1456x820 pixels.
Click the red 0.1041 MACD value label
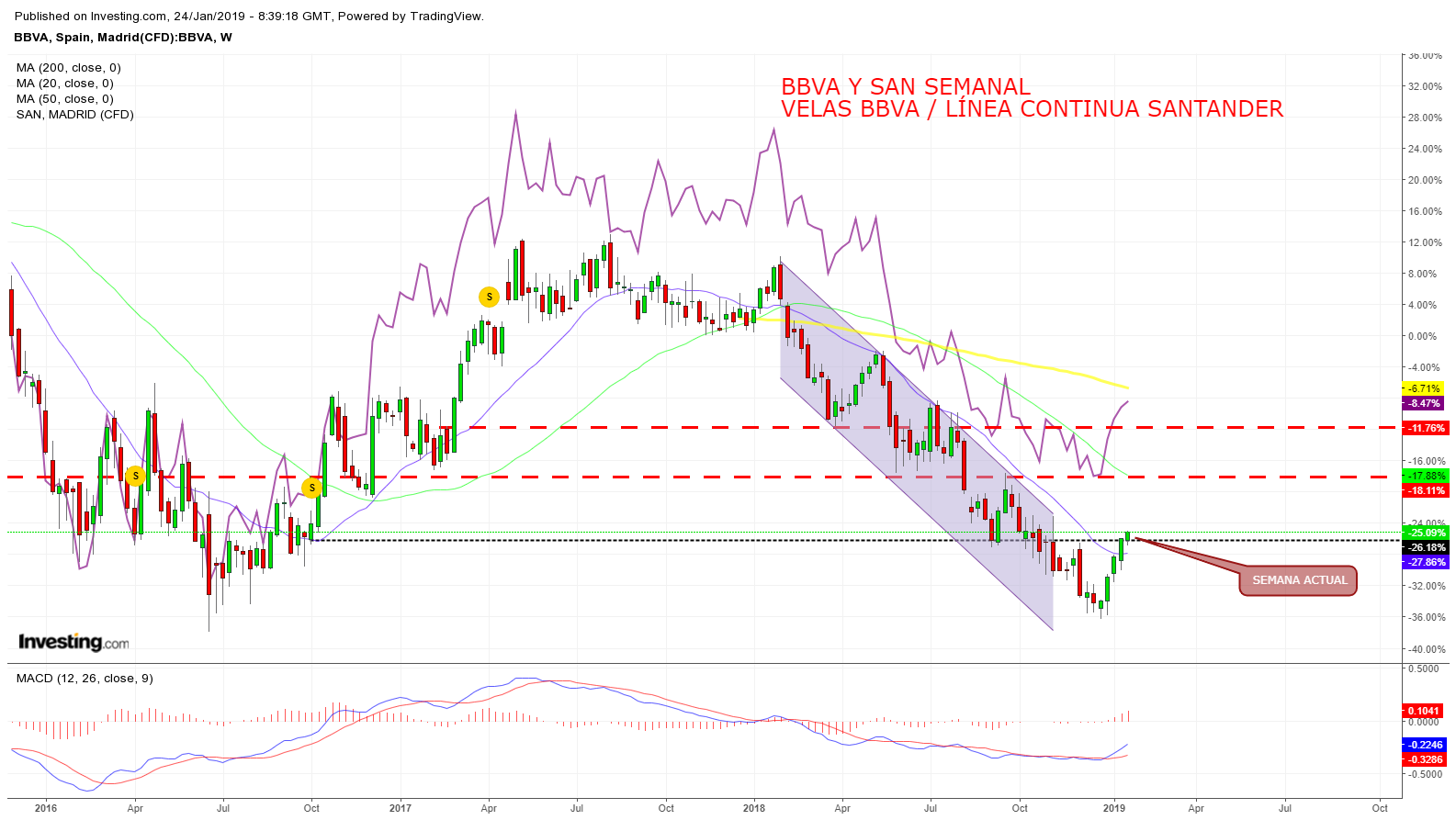(1423, 711)
